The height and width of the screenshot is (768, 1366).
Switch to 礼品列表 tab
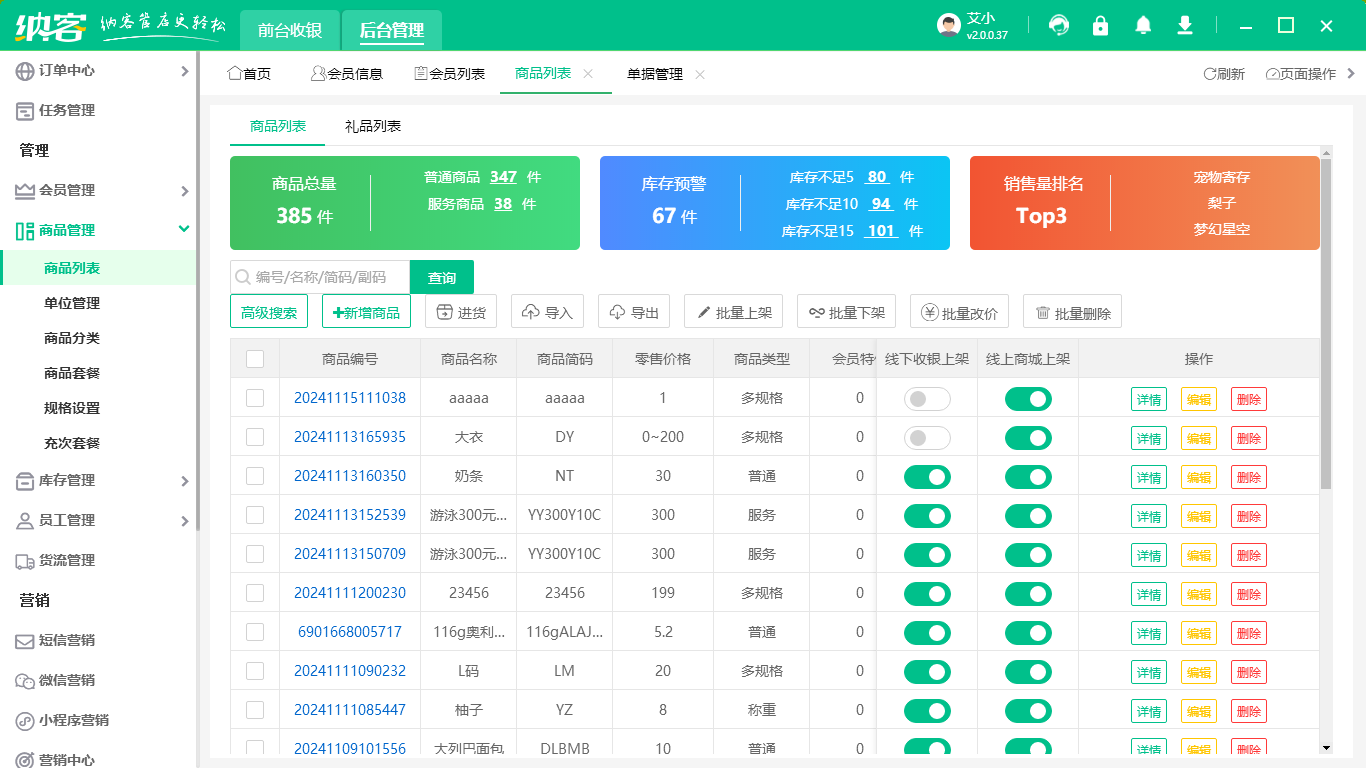point(373,126)
